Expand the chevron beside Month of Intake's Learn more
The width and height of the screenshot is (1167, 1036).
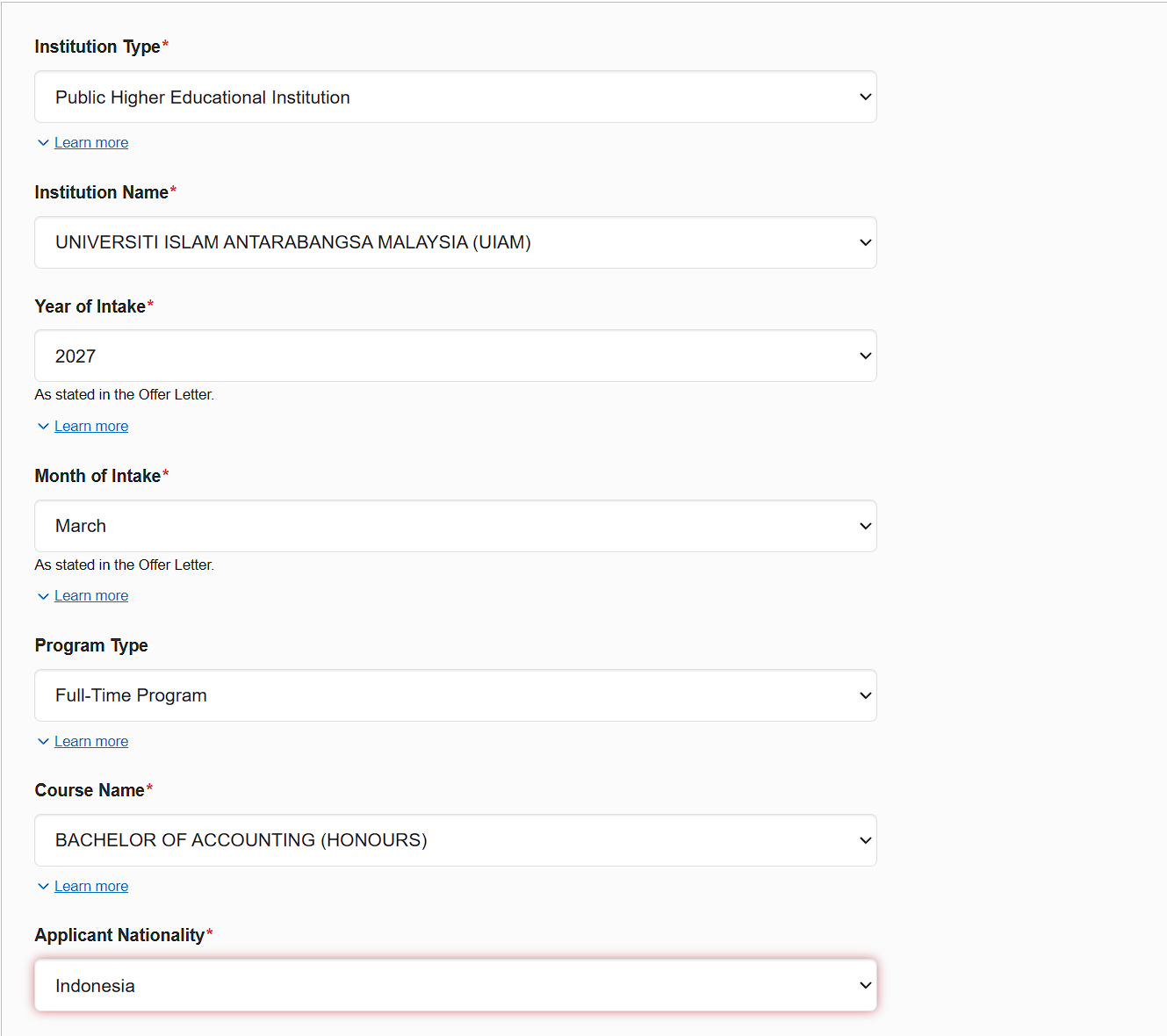[43, 596]
